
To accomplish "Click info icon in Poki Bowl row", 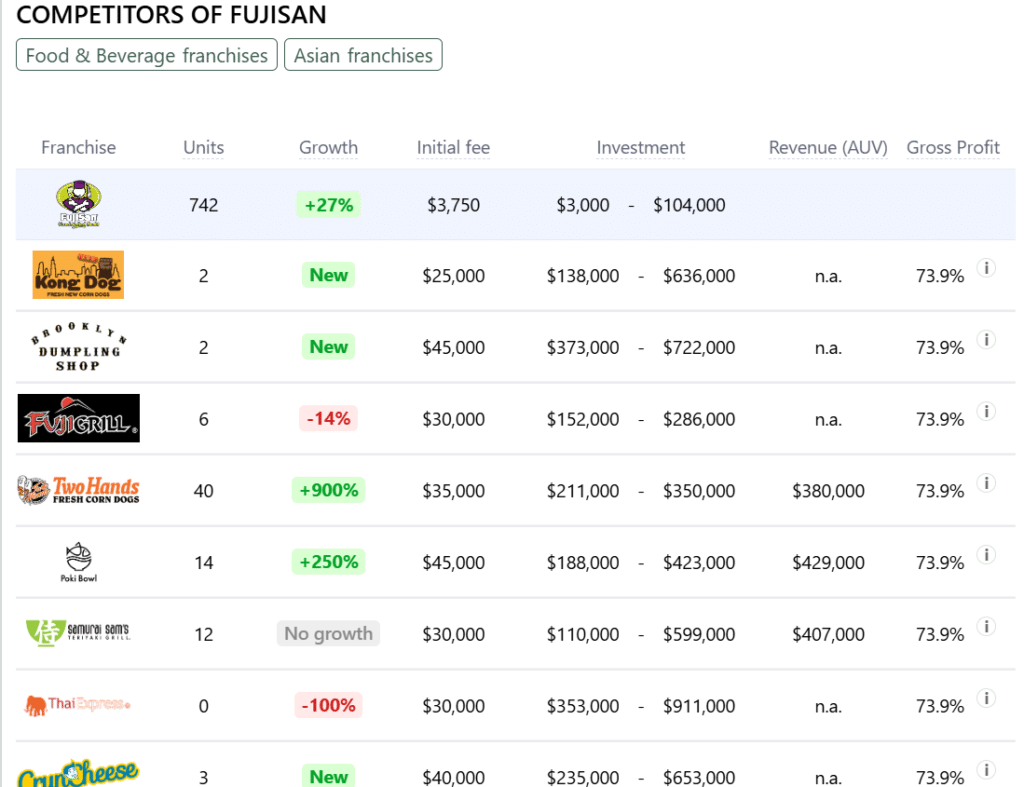I will (986, 555).
